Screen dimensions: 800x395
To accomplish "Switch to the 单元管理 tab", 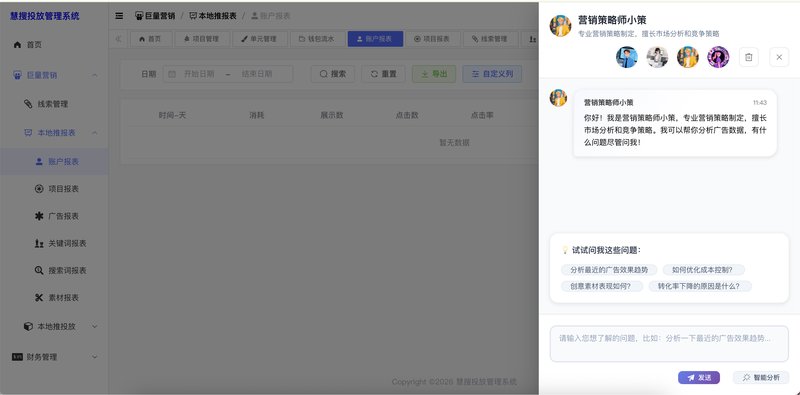I will pyautogui.click(x=259, y=39).
